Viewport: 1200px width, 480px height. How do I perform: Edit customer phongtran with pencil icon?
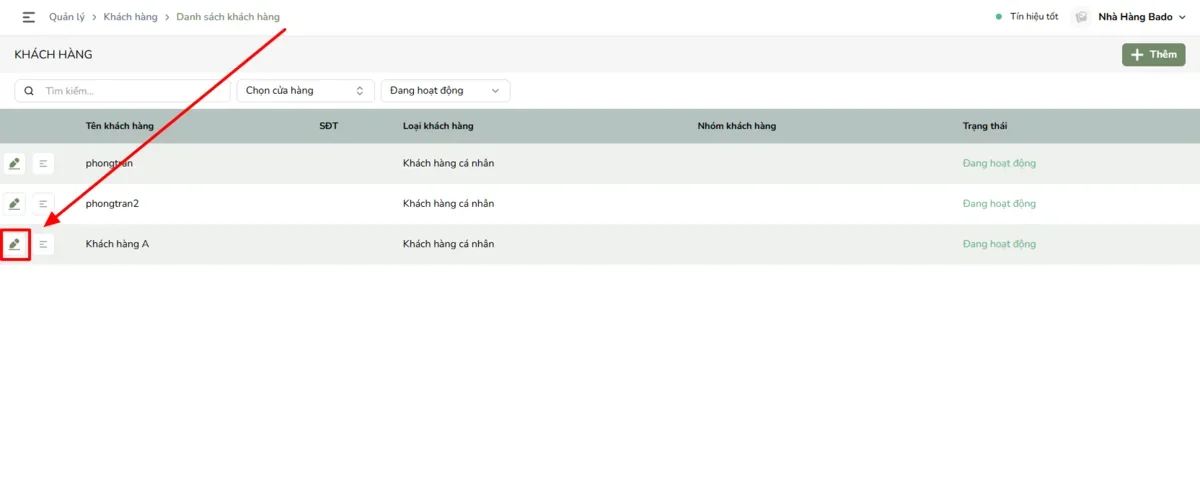click(14, 163)
